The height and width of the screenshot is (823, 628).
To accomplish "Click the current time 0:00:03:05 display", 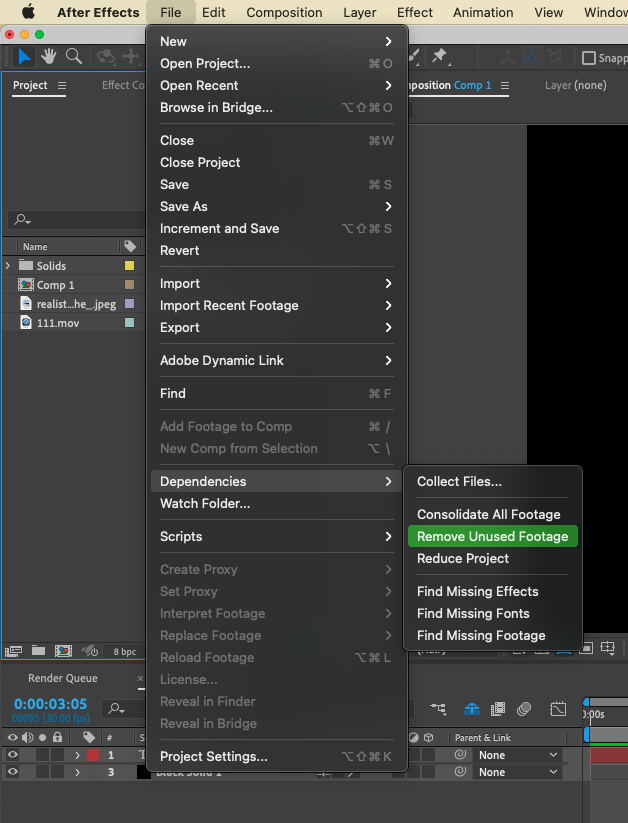I will (x=50, y=703).
